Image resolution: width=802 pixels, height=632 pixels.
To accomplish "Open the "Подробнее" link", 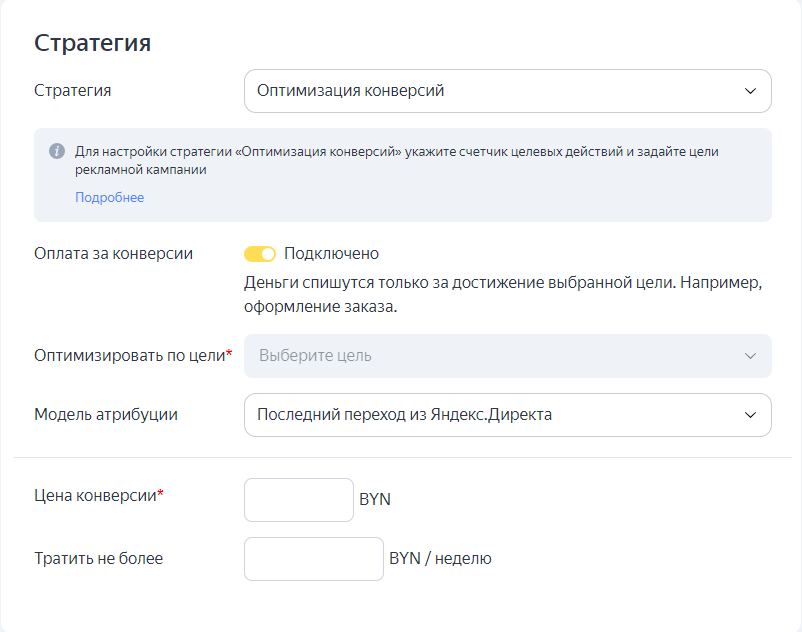I will click(x=109, y=198).
